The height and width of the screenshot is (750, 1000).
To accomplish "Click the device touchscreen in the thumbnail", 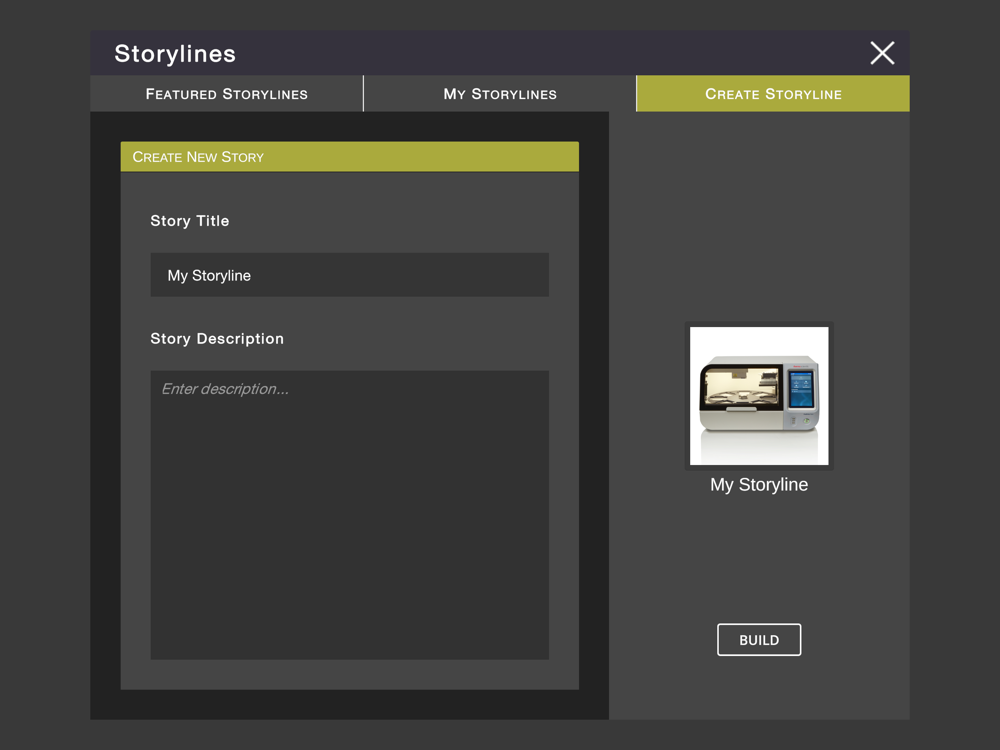I will pyautogui.click(x=801, y=389).
